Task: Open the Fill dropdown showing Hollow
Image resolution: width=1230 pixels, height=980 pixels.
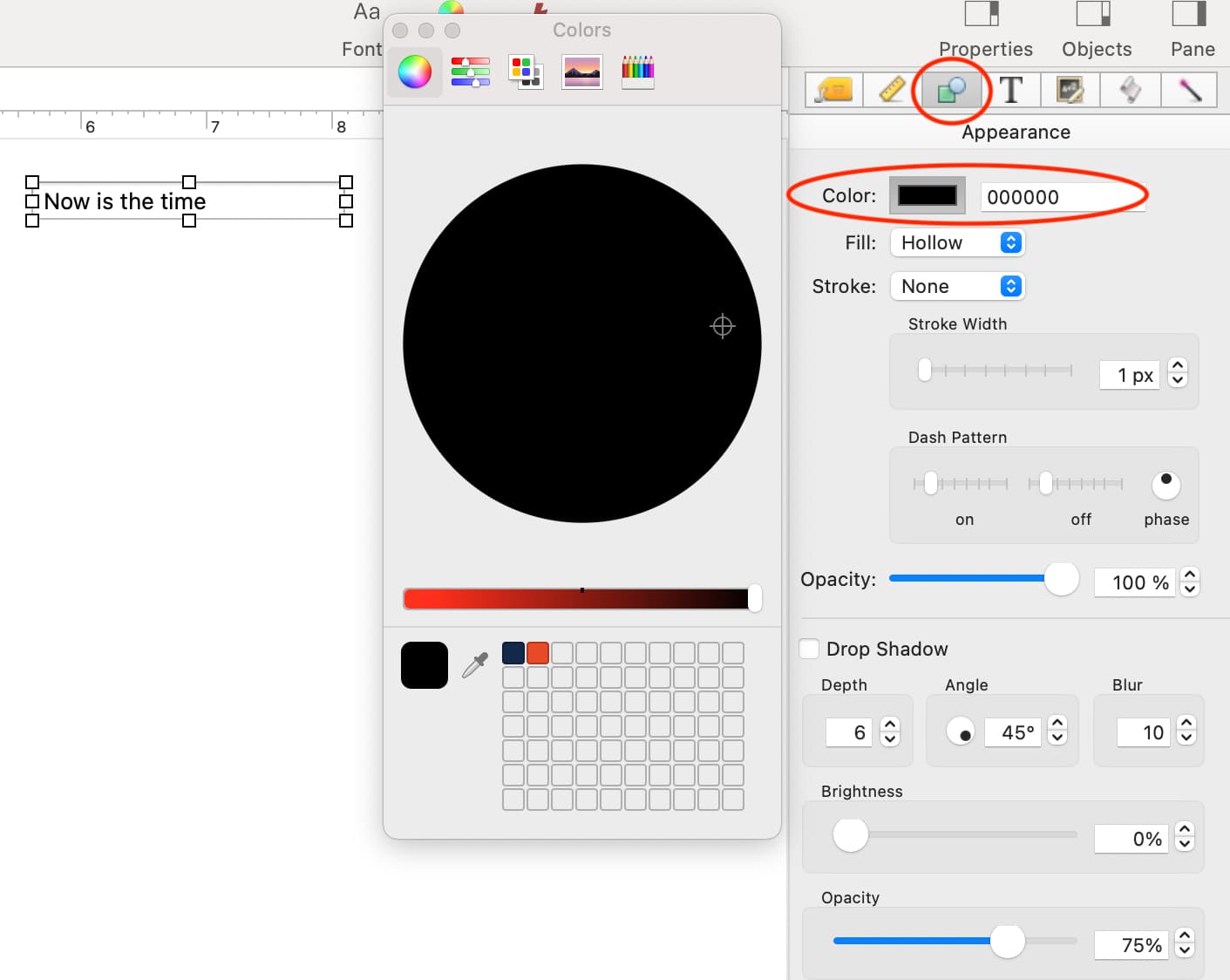Action: [x=957, y=242]
